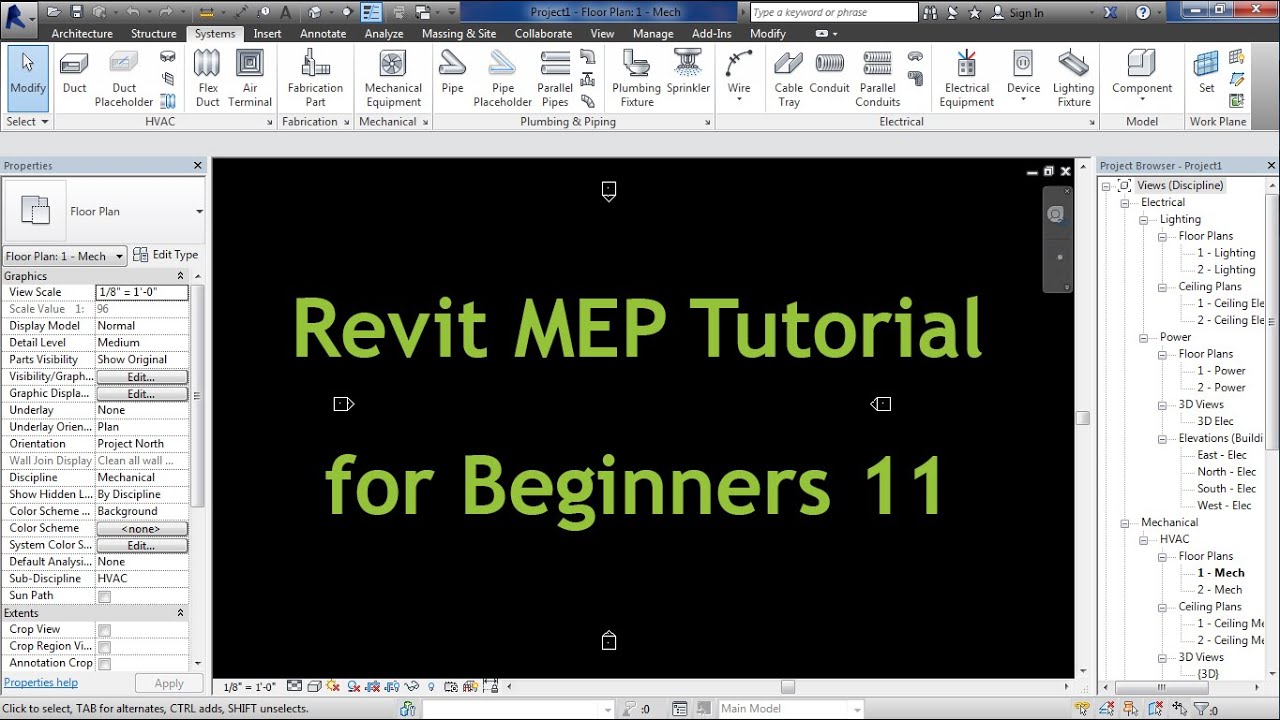
Task: Enable the Annotation Crop checkbox
Action: pyautogui.click(x=104, y=663)
